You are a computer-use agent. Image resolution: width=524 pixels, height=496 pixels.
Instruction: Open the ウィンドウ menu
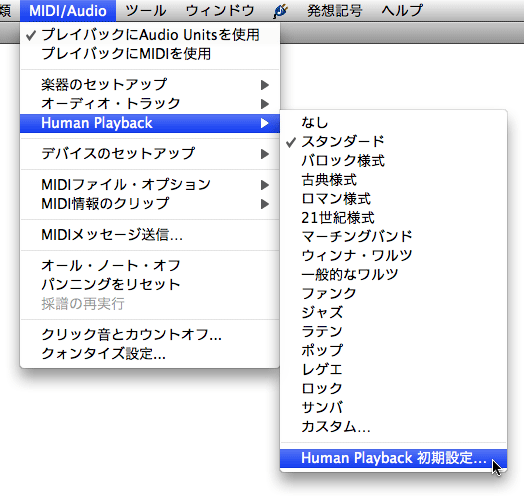[220, 11]
